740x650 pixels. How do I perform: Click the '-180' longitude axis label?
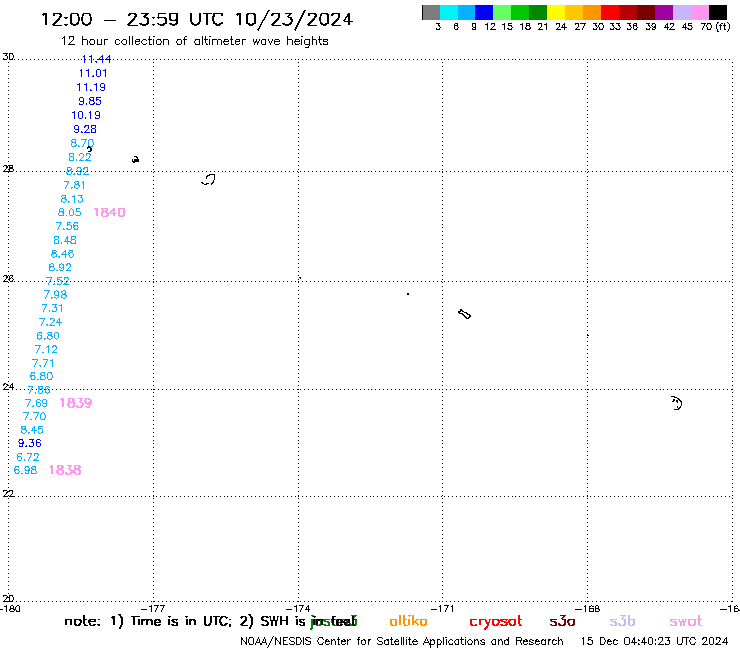coord(10,608)
